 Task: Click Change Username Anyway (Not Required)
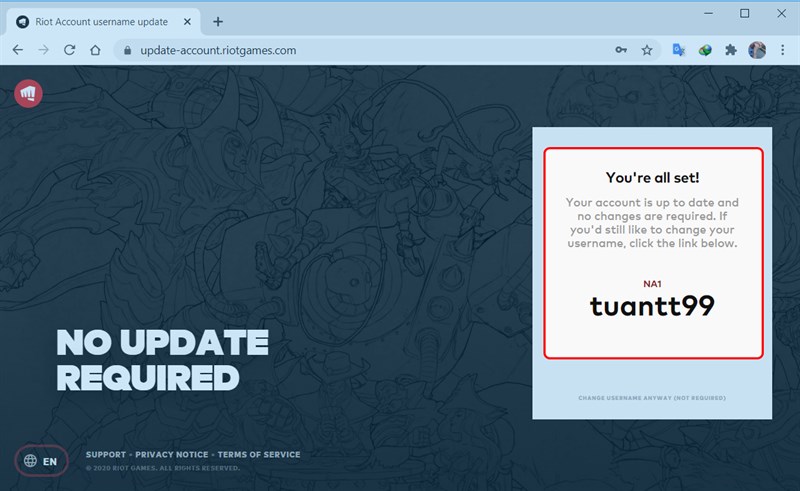652,398
